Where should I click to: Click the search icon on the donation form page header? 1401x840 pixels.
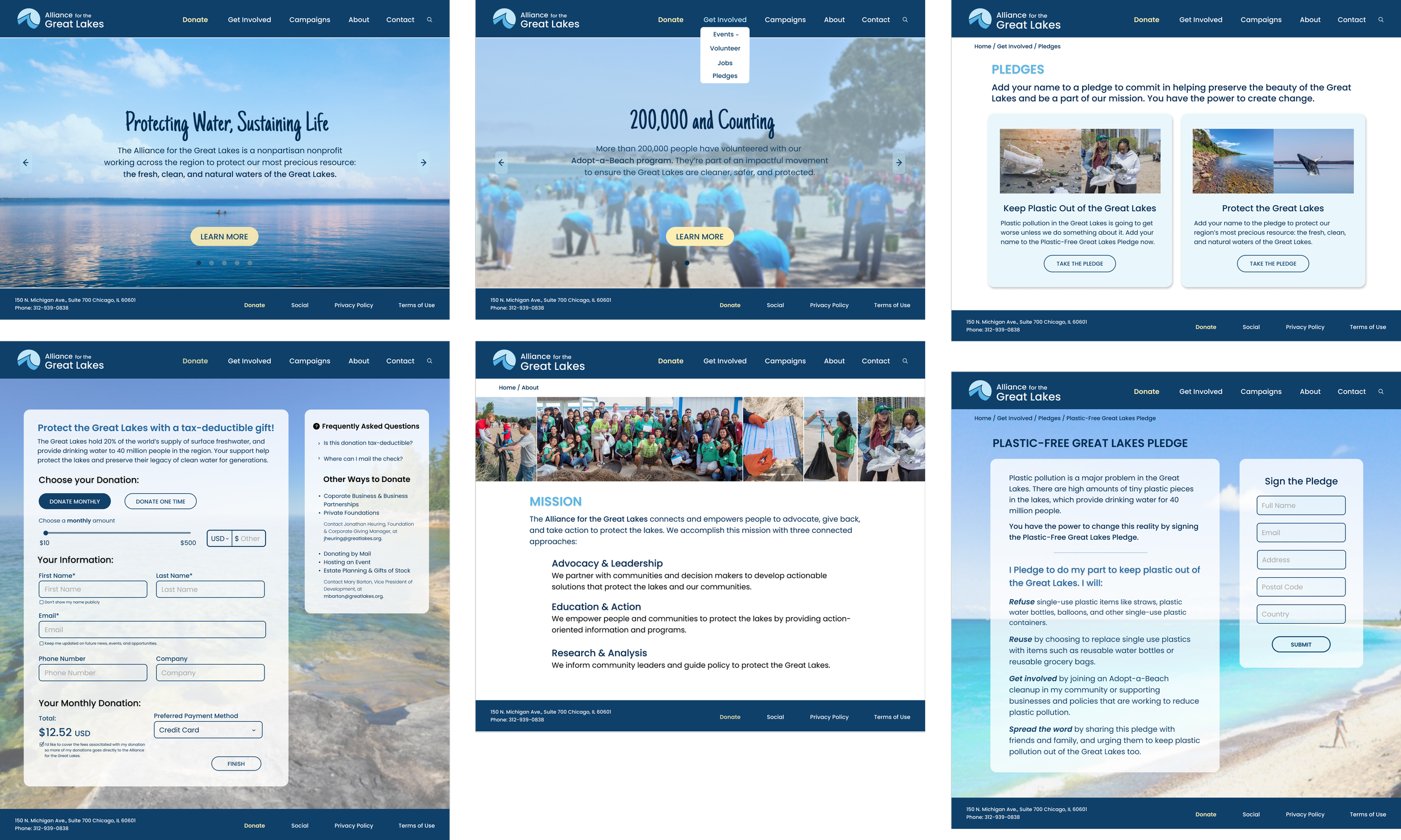click(430, 361)
